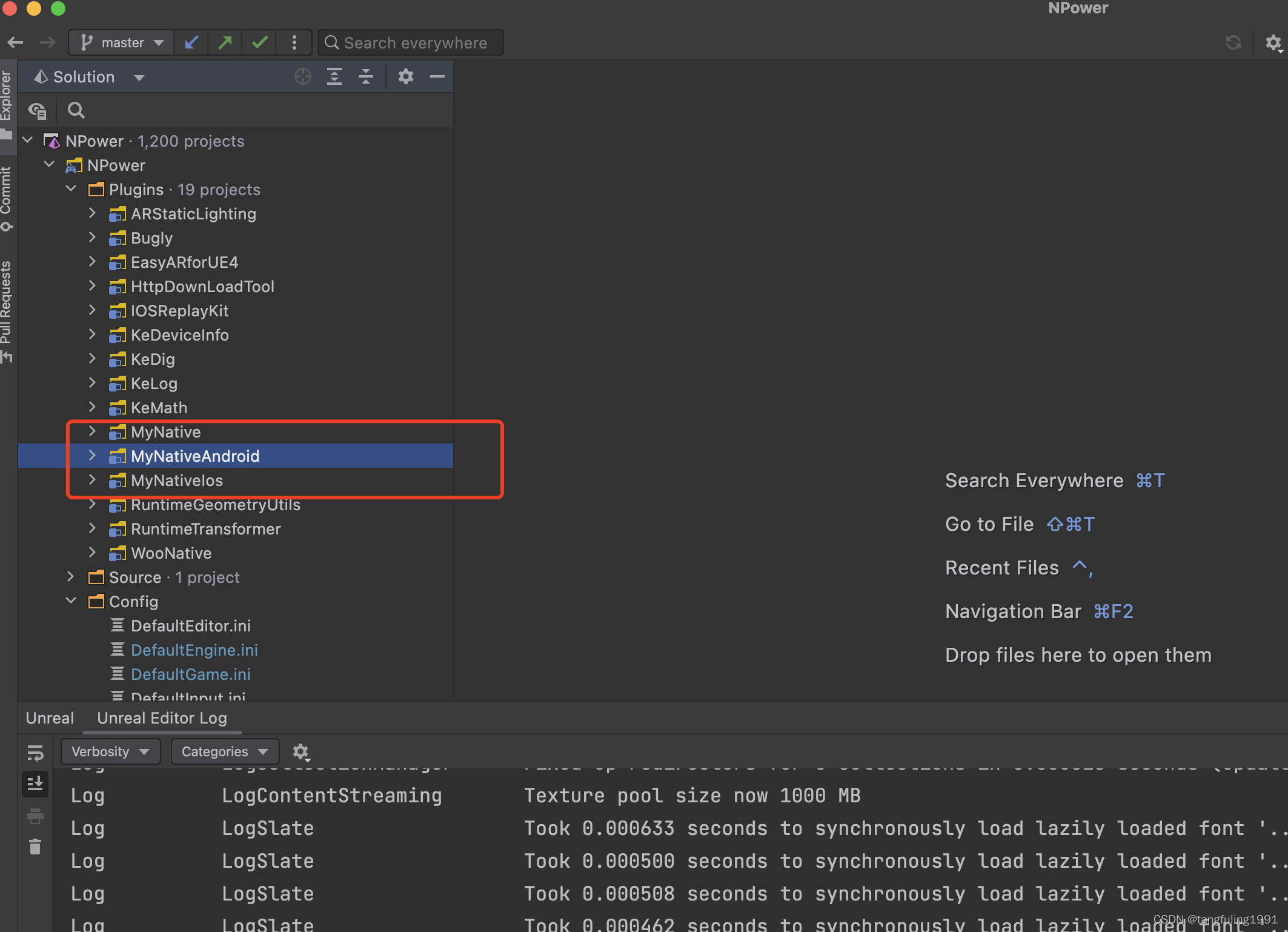This screenshot has height=932, width=1288.
Task: Open the VCS more options menu
Action: pyautogui.click(x=294, y=42)
